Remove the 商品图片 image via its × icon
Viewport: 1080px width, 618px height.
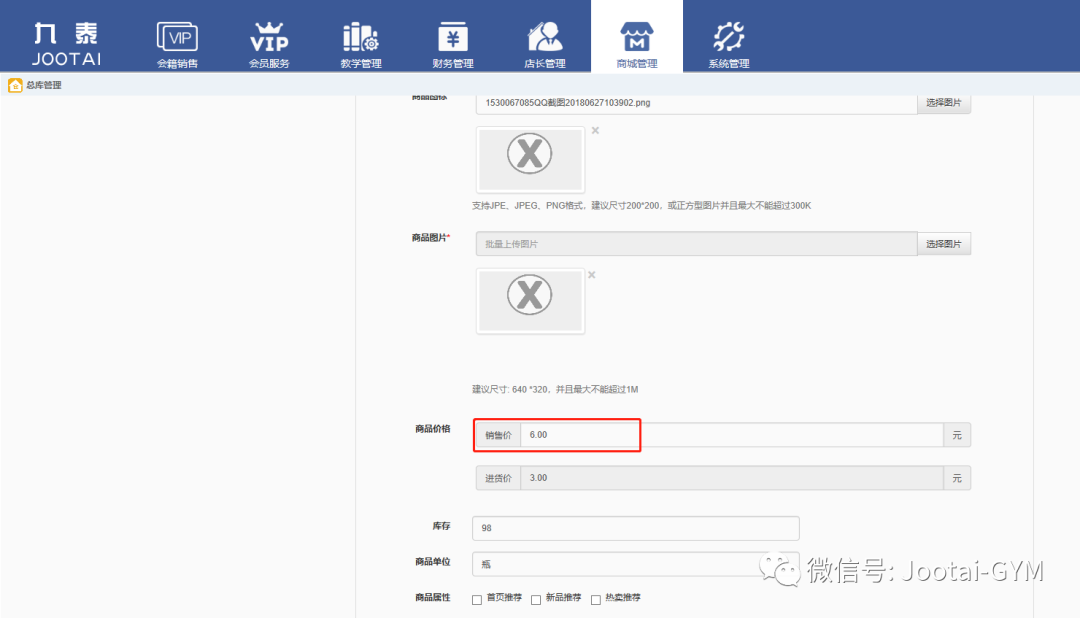(x=594, y=274)
